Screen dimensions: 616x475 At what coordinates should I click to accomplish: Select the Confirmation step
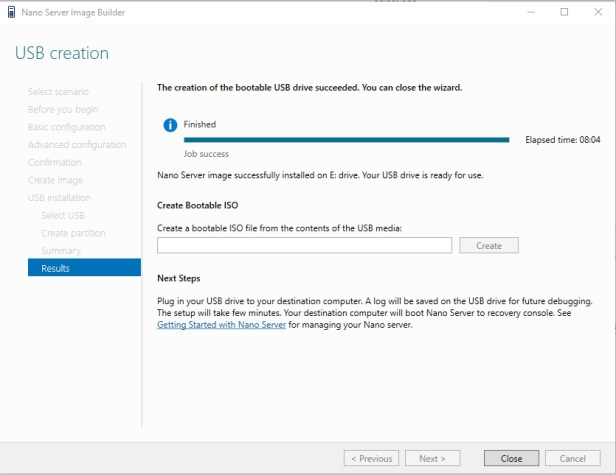pyautogui.click(x=55, y=162)
